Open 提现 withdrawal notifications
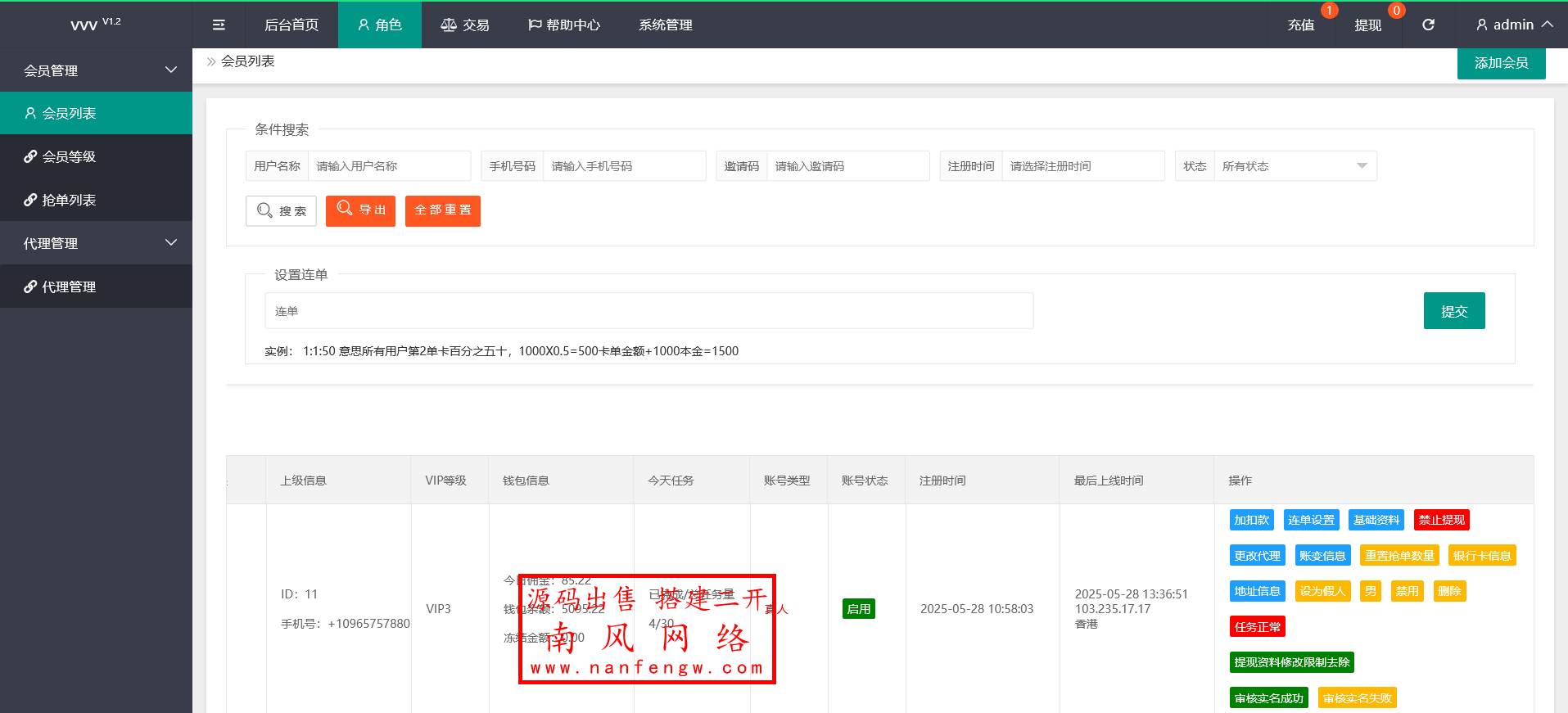1568x713 pixels. pos(1367,25)
